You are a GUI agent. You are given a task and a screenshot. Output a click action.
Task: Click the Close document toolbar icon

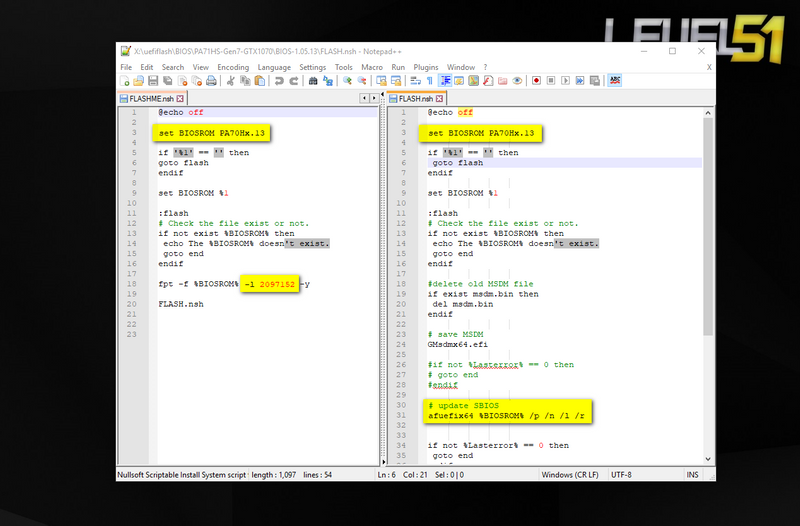(x=182, y=81)
